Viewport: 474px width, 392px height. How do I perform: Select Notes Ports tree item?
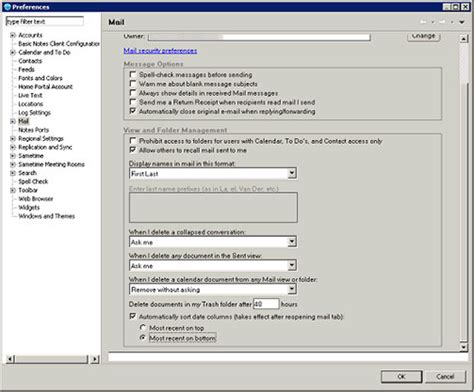[x=33, y=130]
